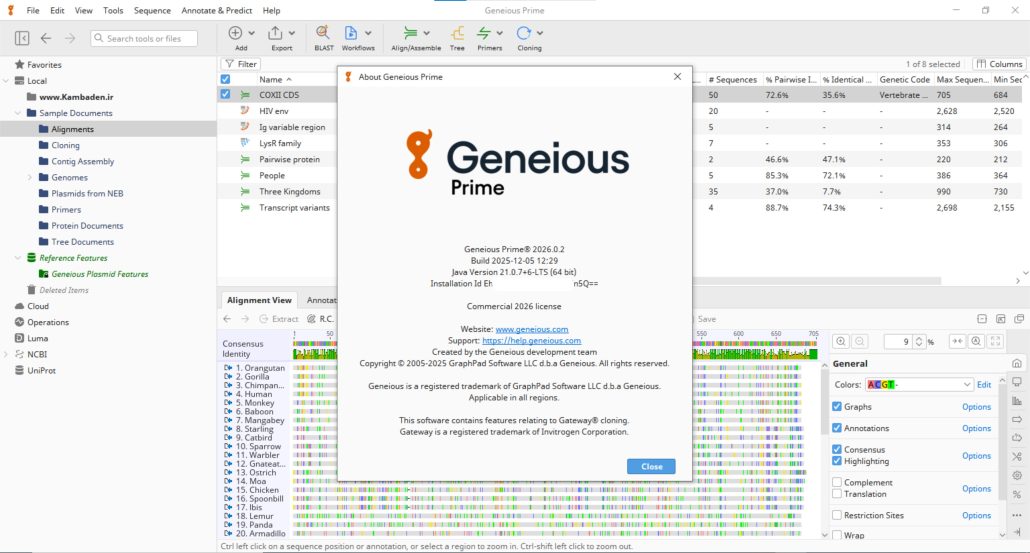This screenshot has width=1030, height=553.
Task: Open the Colors scheme dropdown
Action: tap(919, 384)
